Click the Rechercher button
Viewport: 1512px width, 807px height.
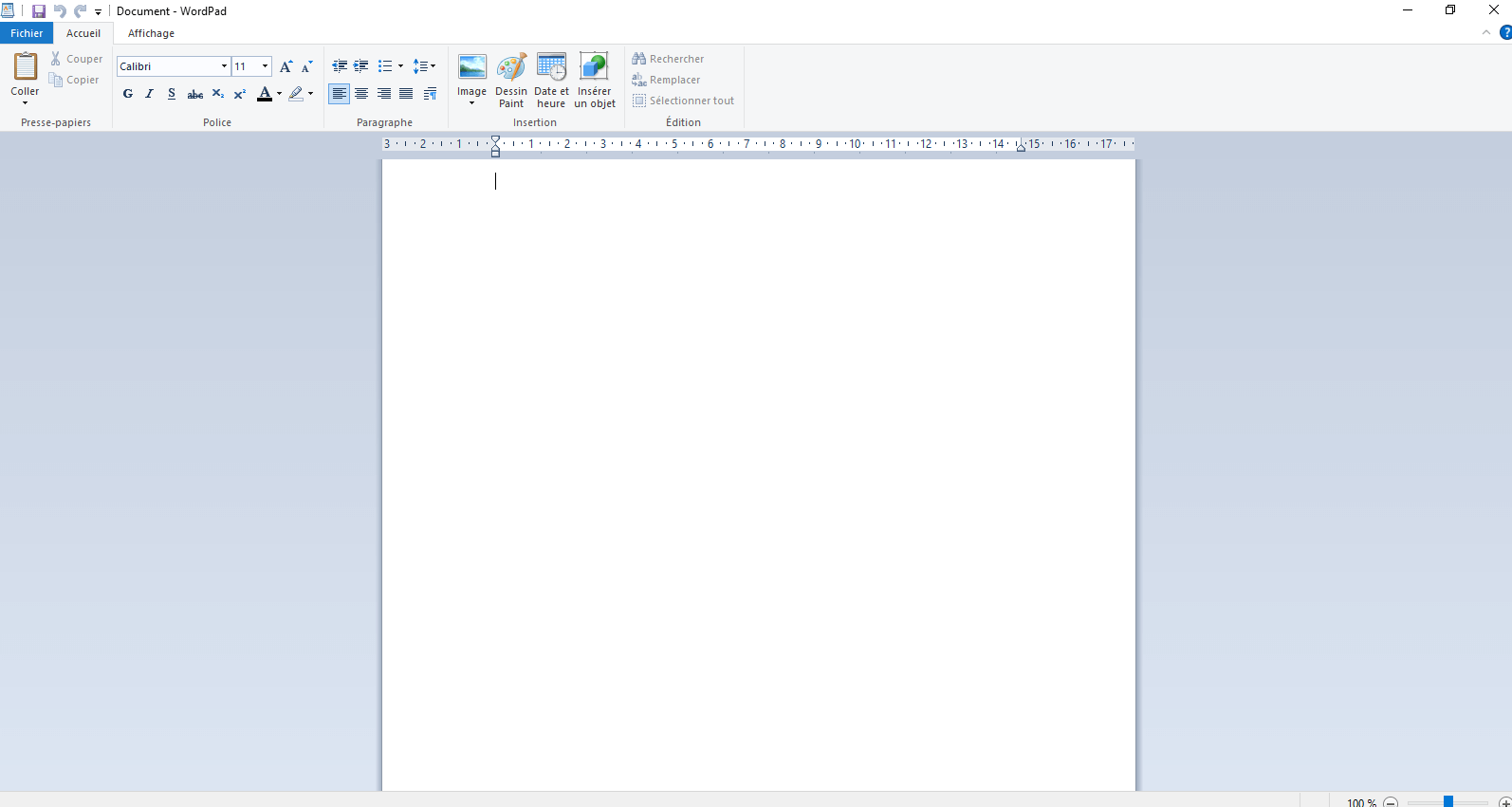tap(669, 59)
